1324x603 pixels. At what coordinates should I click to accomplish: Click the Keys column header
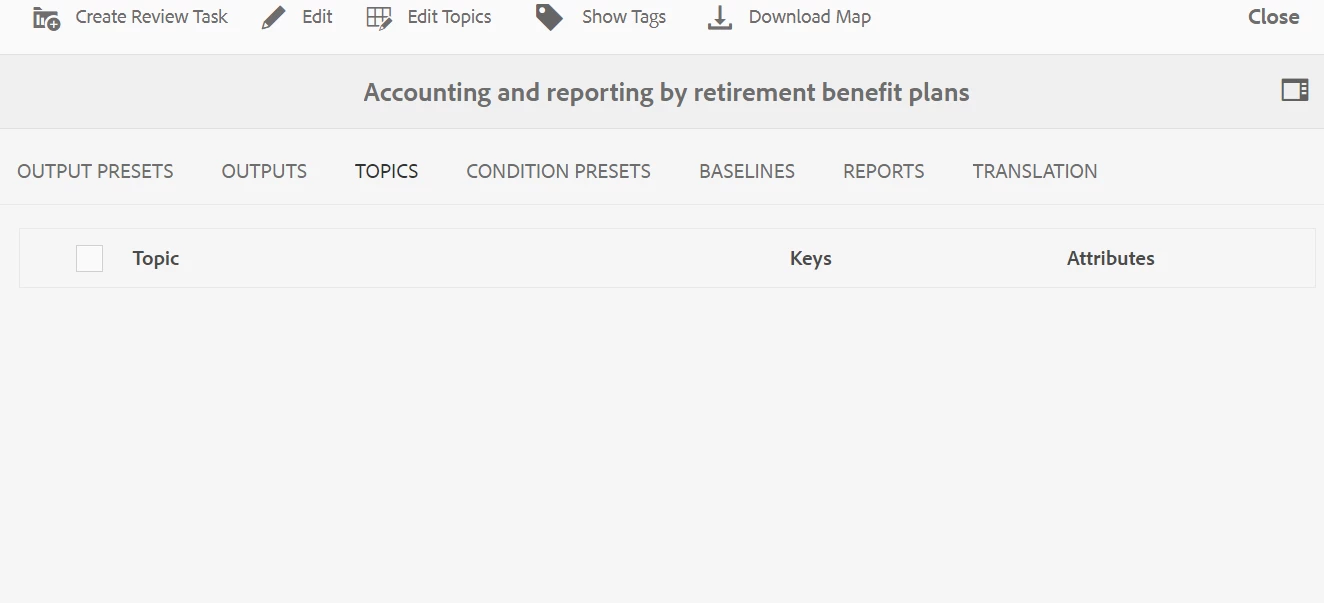point(811,258)
